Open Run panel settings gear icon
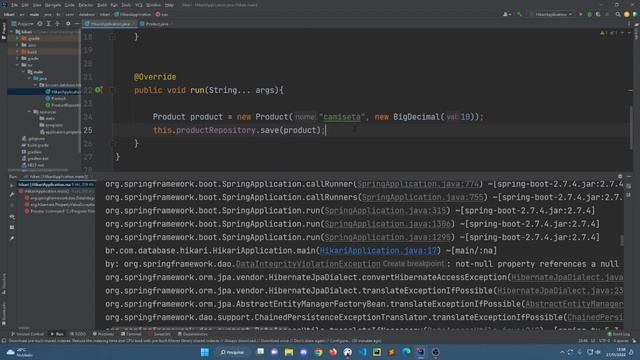This screenshot has height=360, width=640. [620, 177]
